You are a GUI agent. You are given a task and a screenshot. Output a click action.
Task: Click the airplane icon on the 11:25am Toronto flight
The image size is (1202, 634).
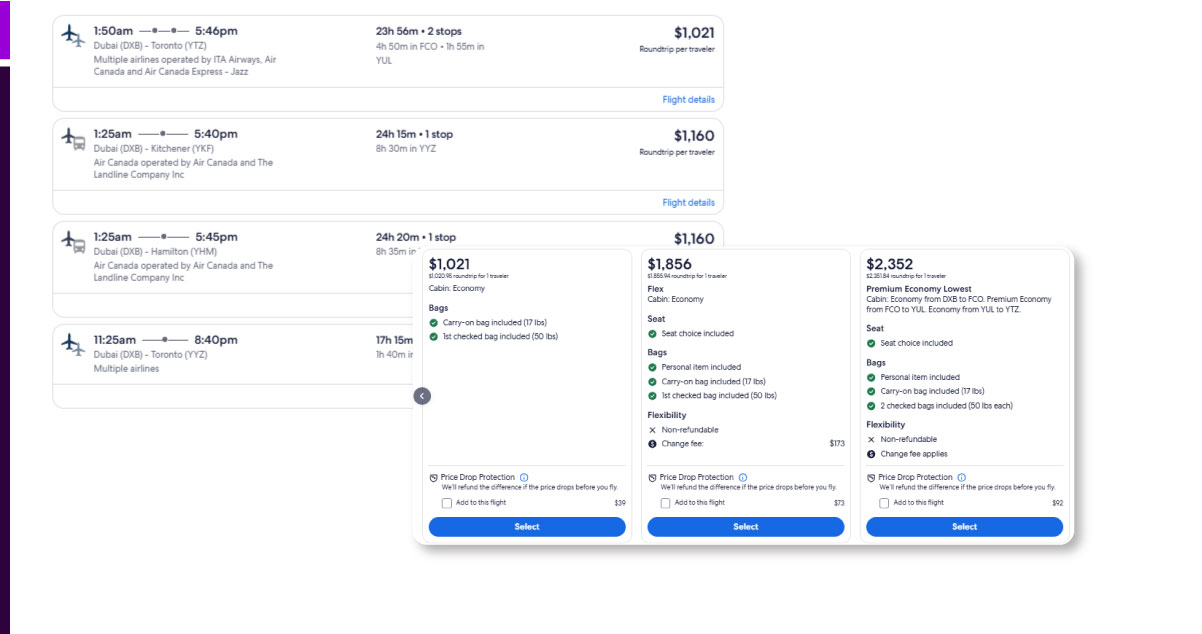[x=73, y=345]
